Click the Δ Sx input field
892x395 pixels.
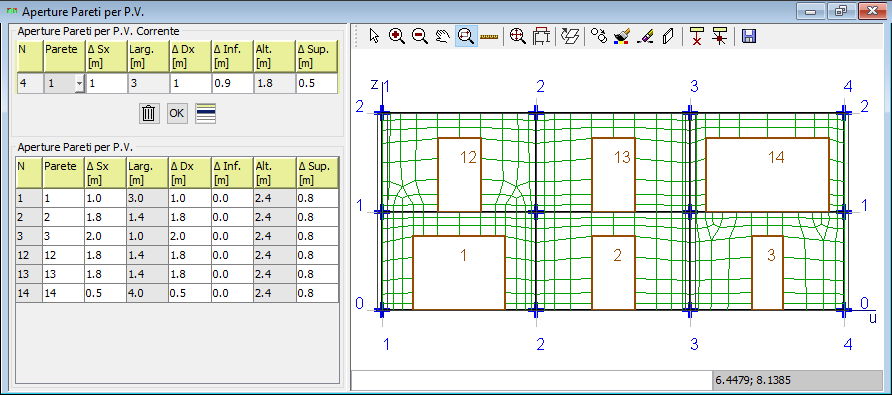(106, 84)
